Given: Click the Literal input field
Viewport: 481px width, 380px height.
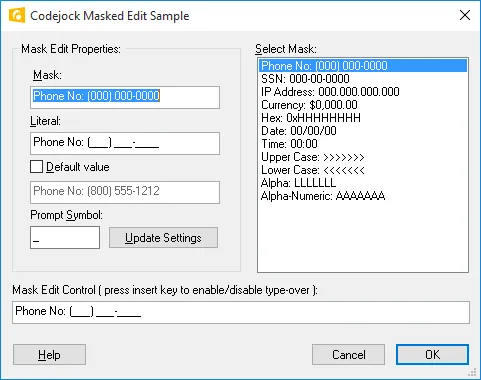Looking at the screenshot, I should pyautogui.click(x=125, y=143).
